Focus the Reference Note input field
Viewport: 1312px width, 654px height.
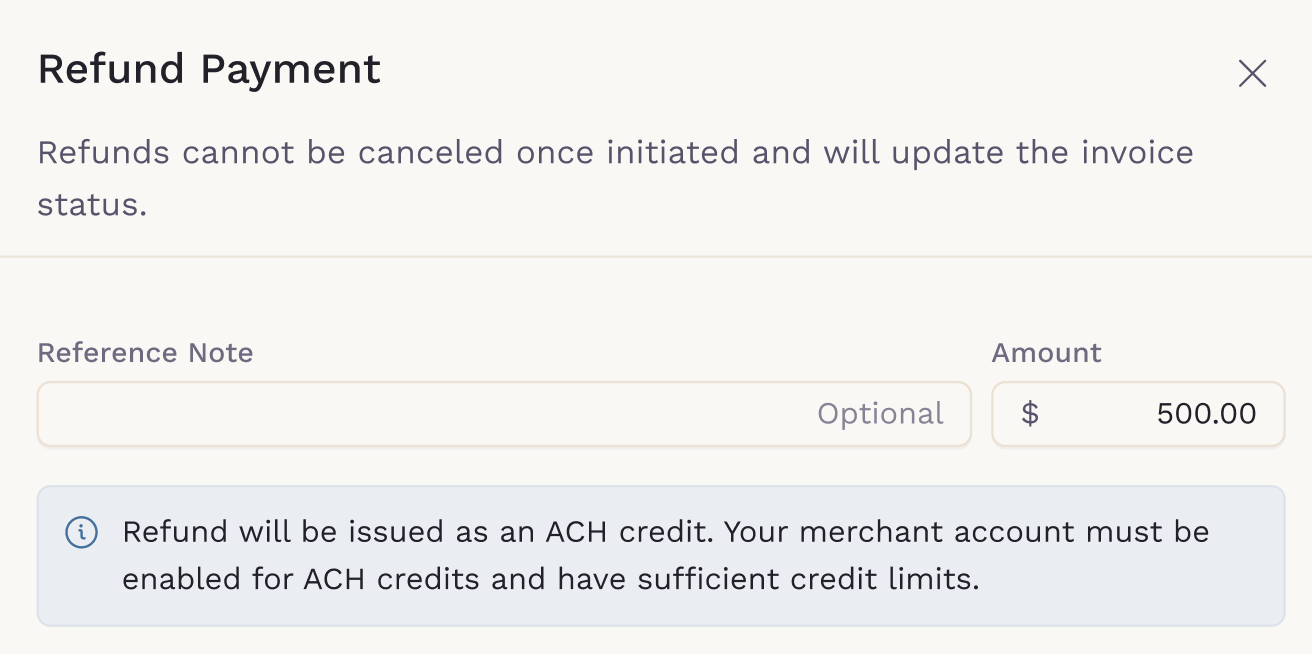coord(420,414)
